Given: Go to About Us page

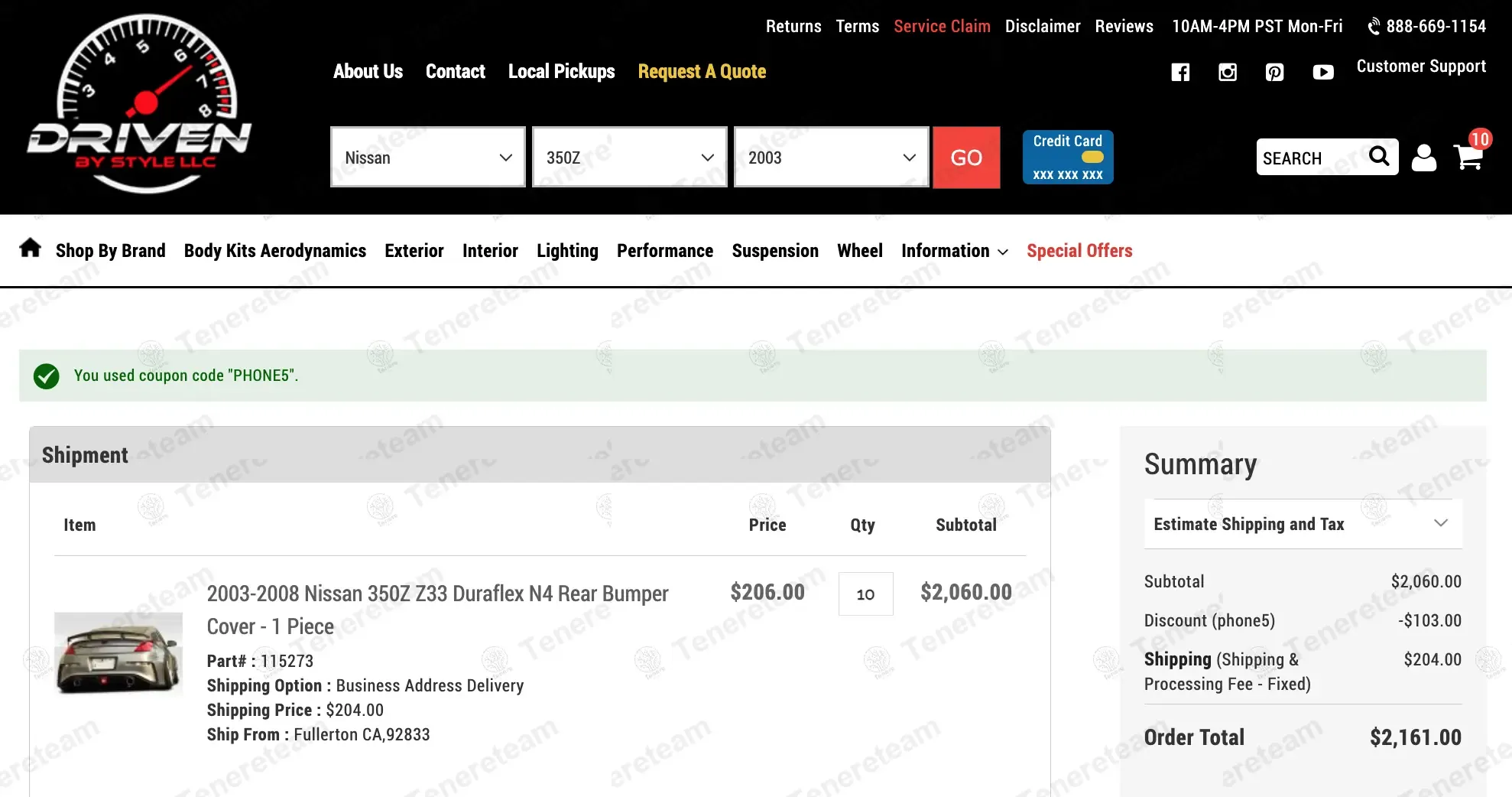Looking at the screenshot, I should (368, 71).
